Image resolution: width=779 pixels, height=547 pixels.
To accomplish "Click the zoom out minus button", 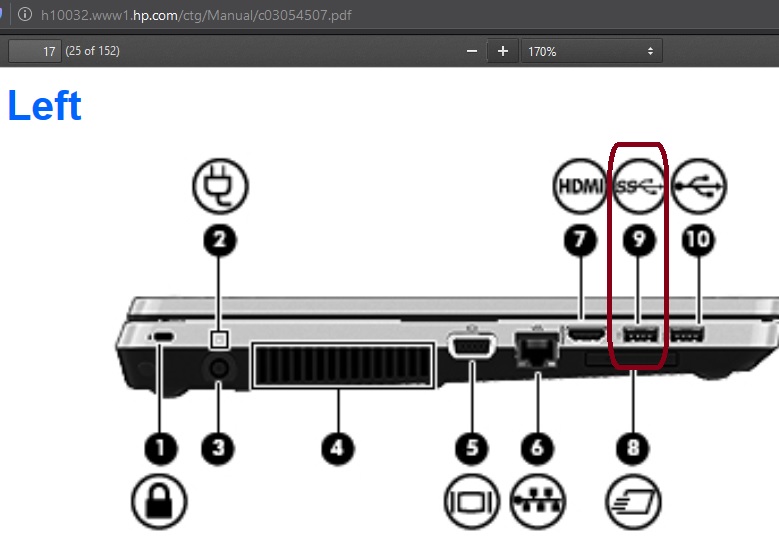I will click(472, 51).
